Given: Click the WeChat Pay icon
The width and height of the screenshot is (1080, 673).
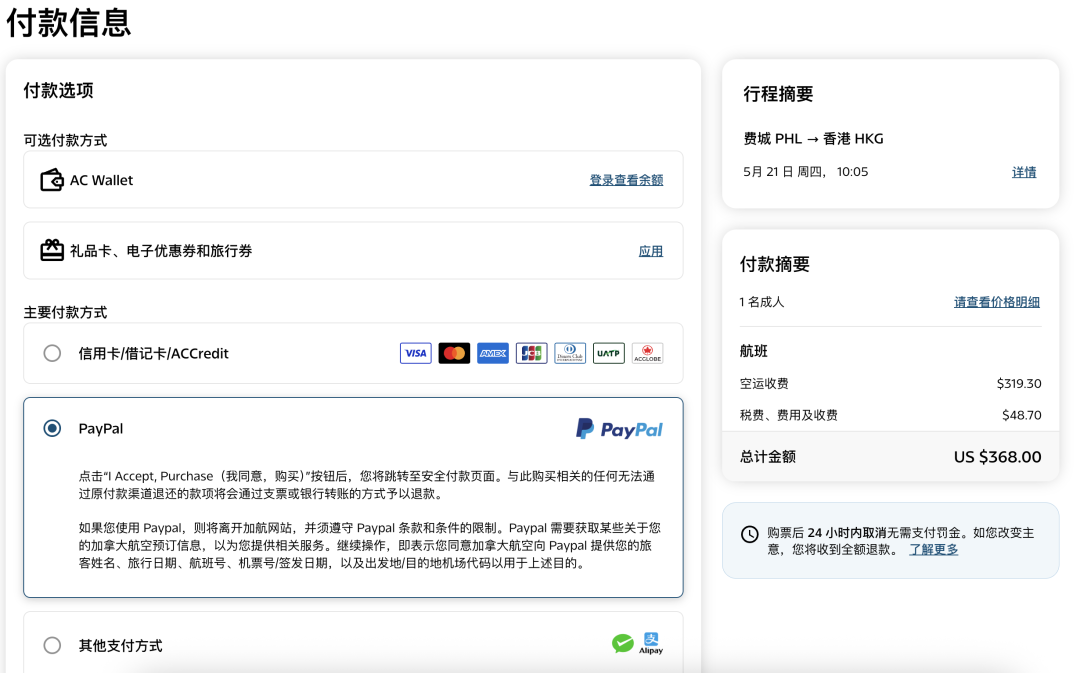Looking at the screenshot, I should pos(623,644).
